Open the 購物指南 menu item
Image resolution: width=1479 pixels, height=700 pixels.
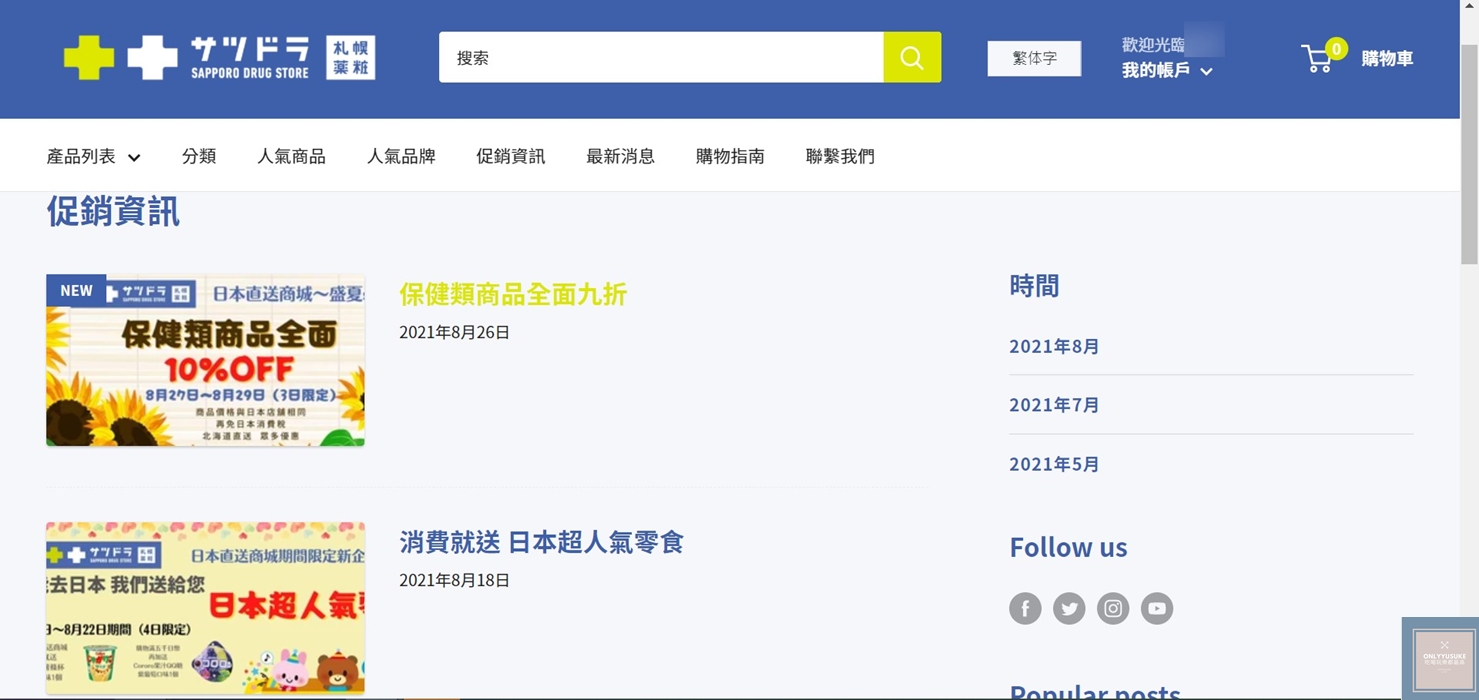click(730, 156)
